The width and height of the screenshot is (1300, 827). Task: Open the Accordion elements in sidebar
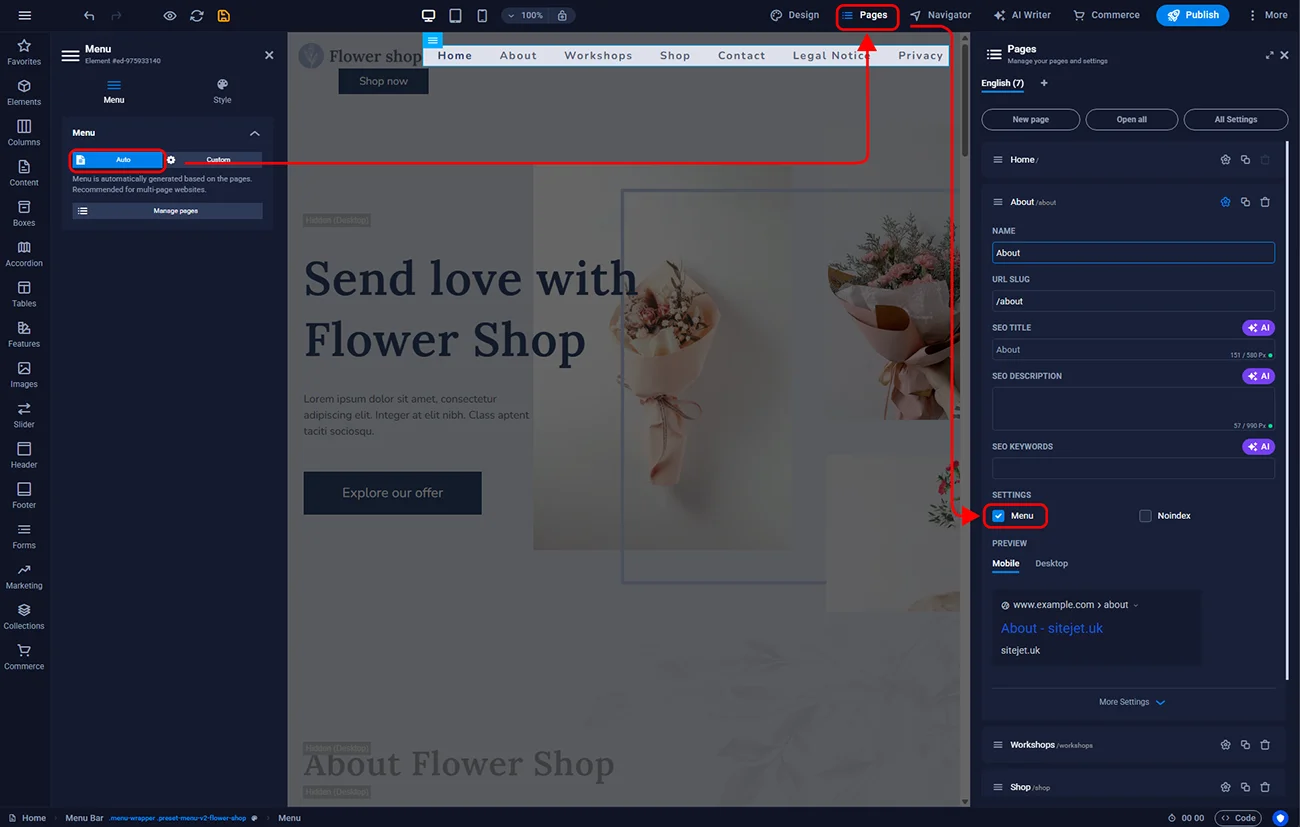coord(24,253)
